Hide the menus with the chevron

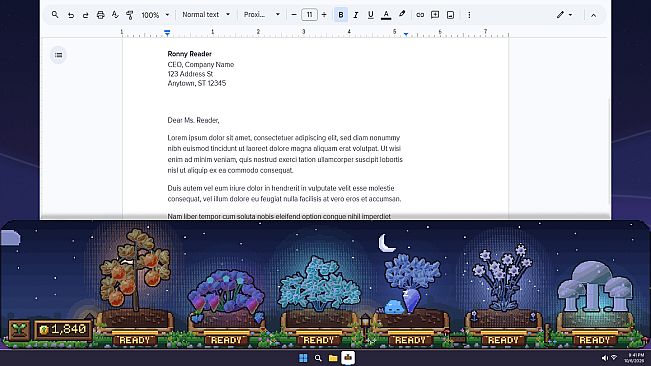click(594, 15)
